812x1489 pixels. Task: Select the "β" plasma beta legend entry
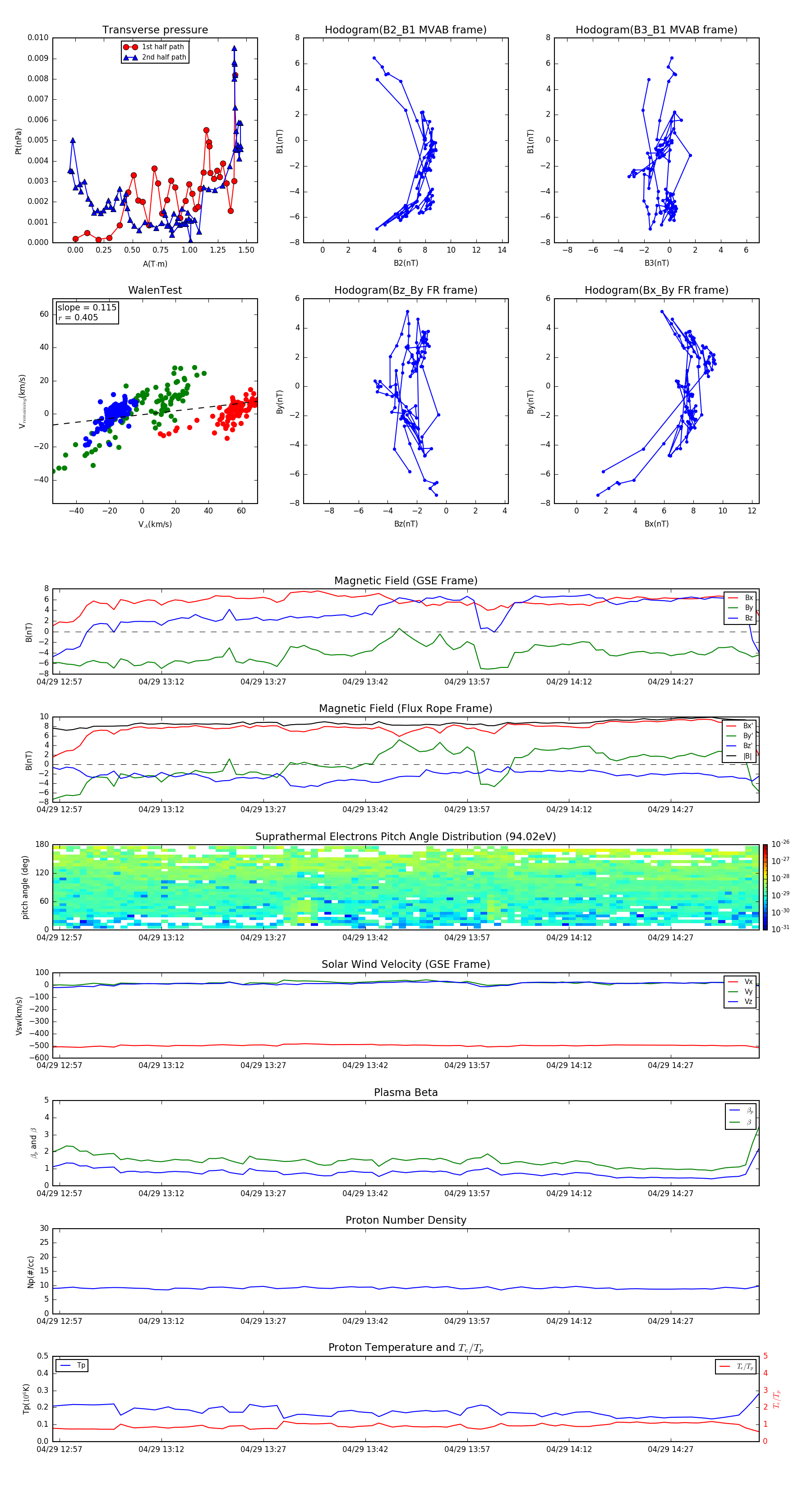tap(741, 1122)
